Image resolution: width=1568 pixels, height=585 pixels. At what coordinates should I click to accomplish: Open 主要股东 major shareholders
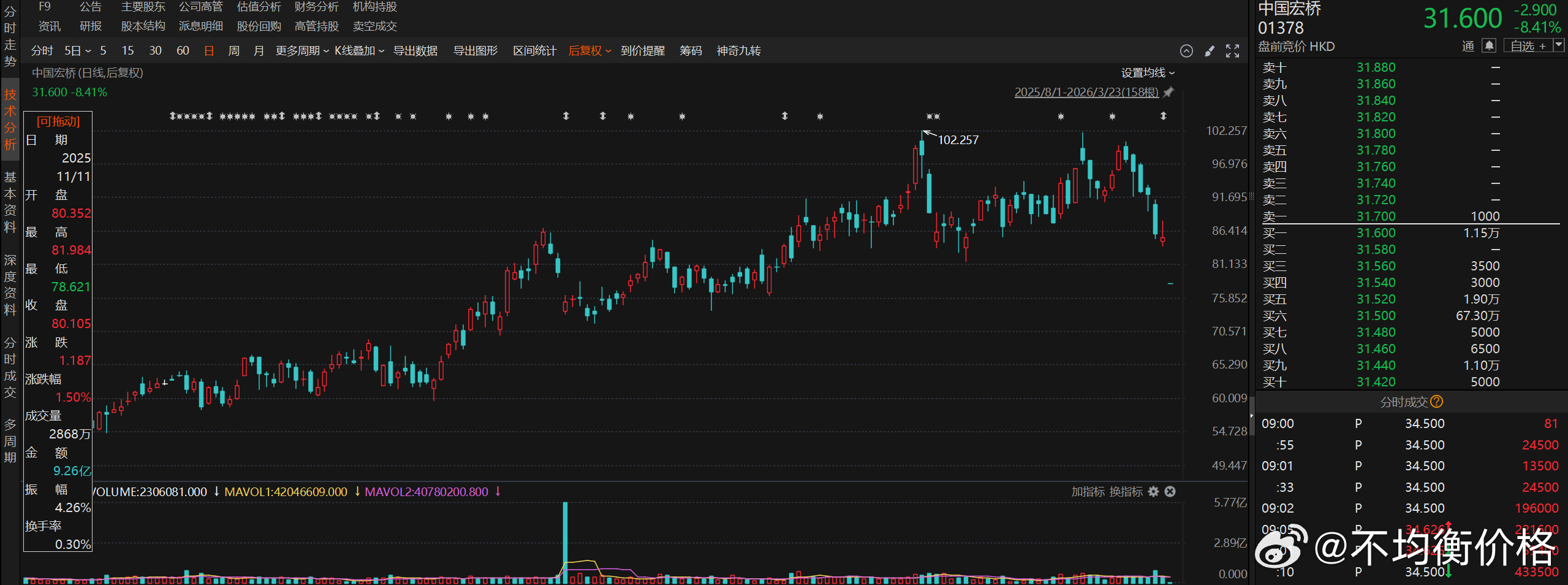pyautogui.click(x=143, y=7)
